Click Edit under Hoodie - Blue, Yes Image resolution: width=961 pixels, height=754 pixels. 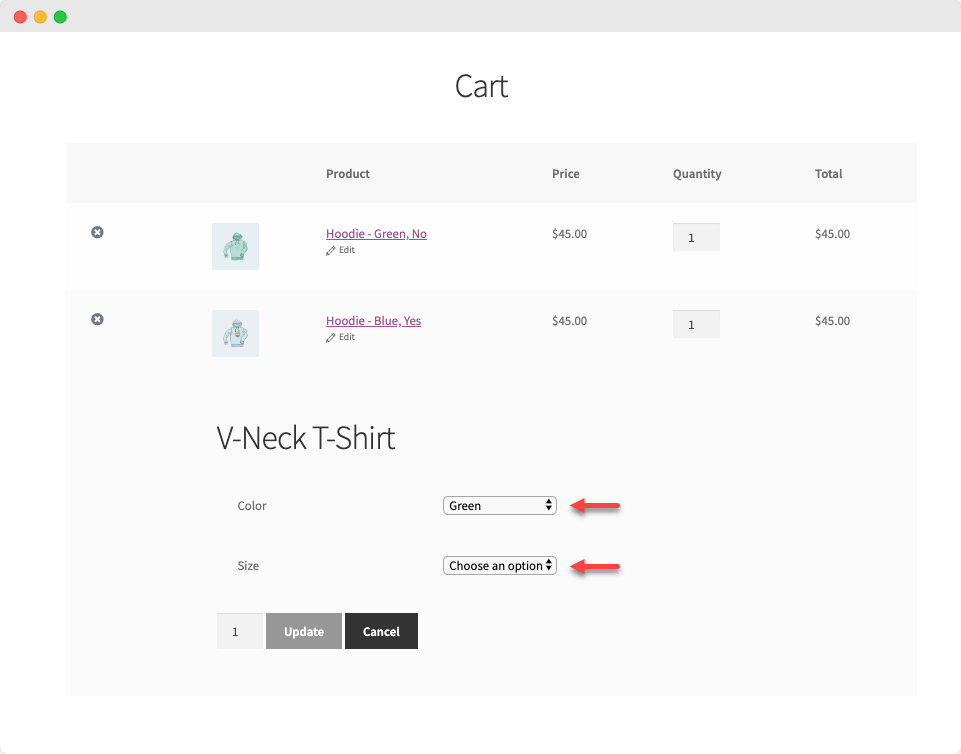(341, 337)
